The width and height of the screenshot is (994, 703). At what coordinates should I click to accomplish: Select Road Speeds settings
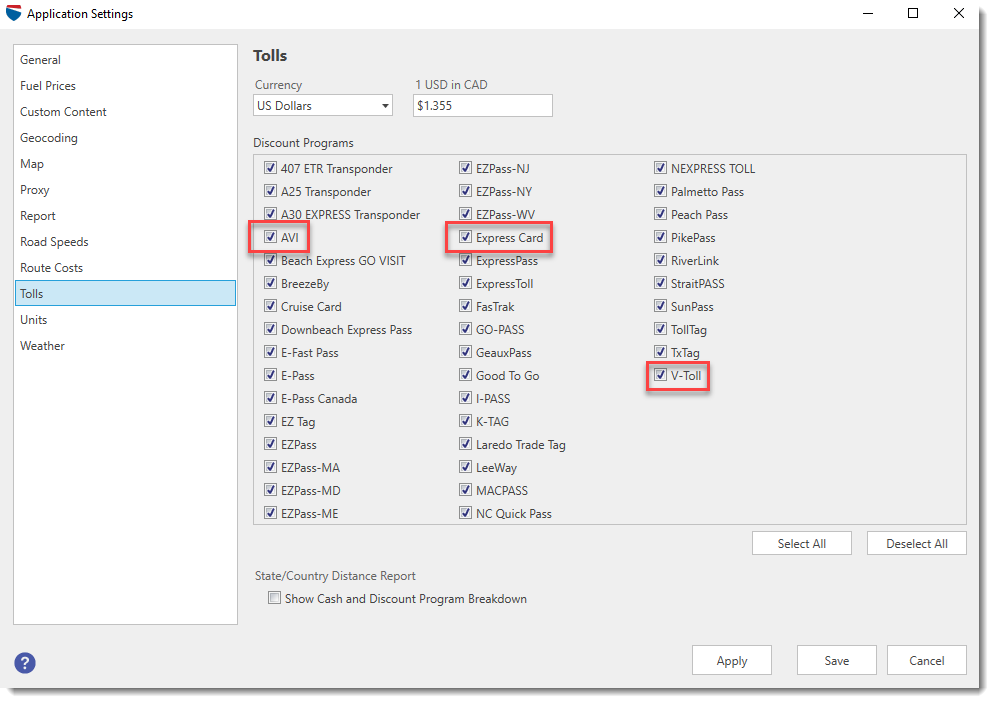(126, 242)
